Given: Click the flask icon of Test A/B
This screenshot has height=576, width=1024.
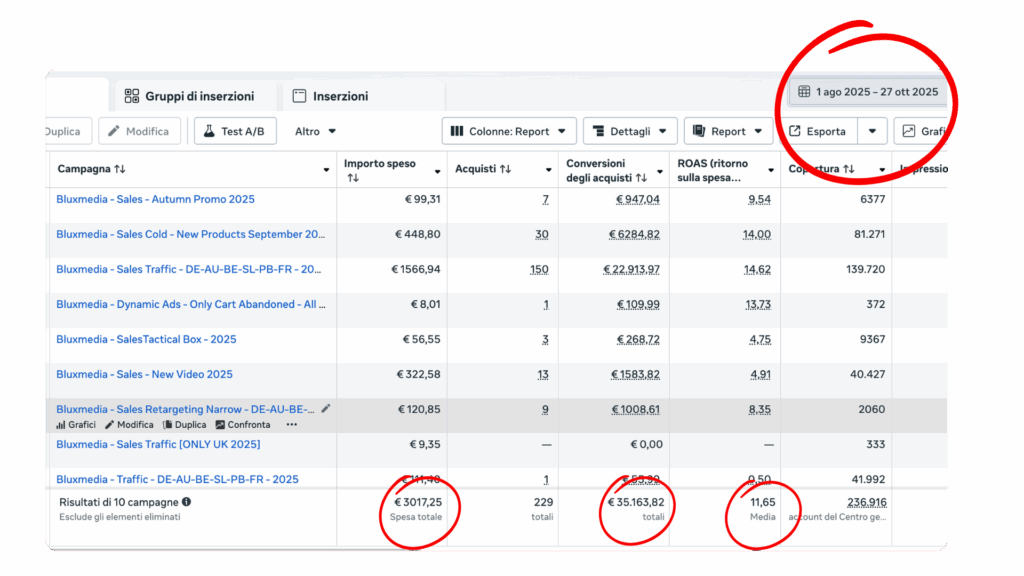Looking at the screenshot, I should (x=209, y=131).
